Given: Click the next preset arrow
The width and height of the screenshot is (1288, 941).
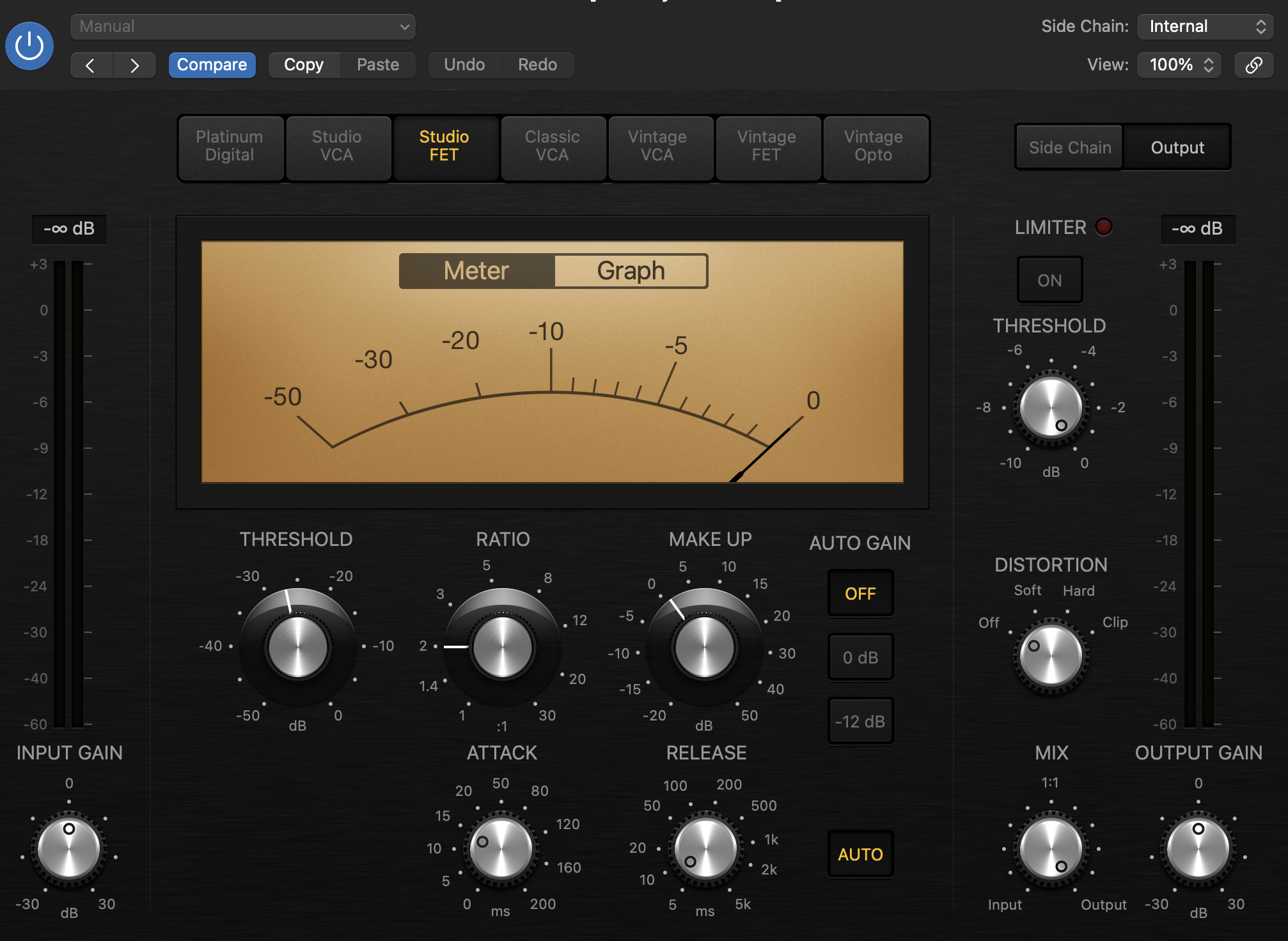Looking at the screenshot, I should coord(134,65).
